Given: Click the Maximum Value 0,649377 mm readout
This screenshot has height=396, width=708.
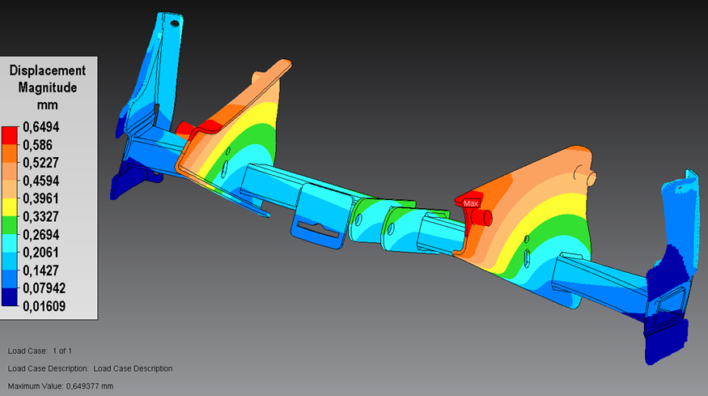Looking at the screenshot, I should pyautogui.click(x=61, y=386).
